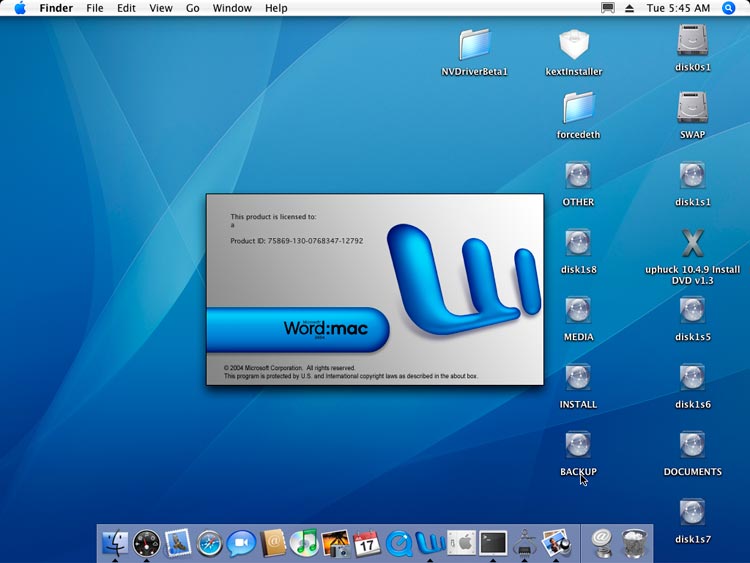Launch Safari compass icon in Dock
The width and height of the screenshot is (750, 563).
click(x=210, y=543)
